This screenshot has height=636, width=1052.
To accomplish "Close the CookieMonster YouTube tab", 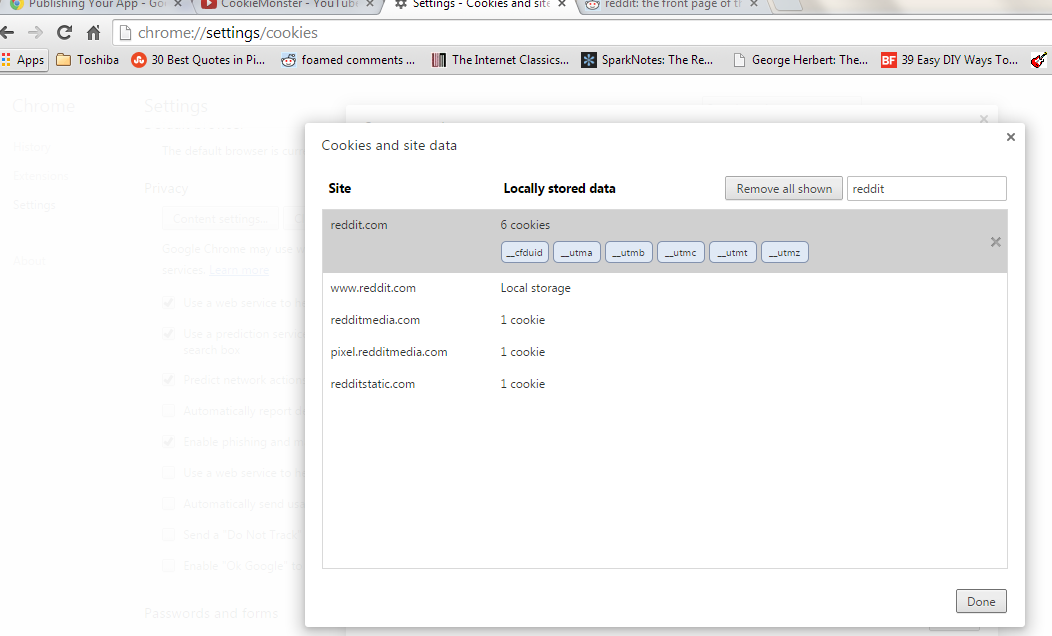I will [370, 4].
